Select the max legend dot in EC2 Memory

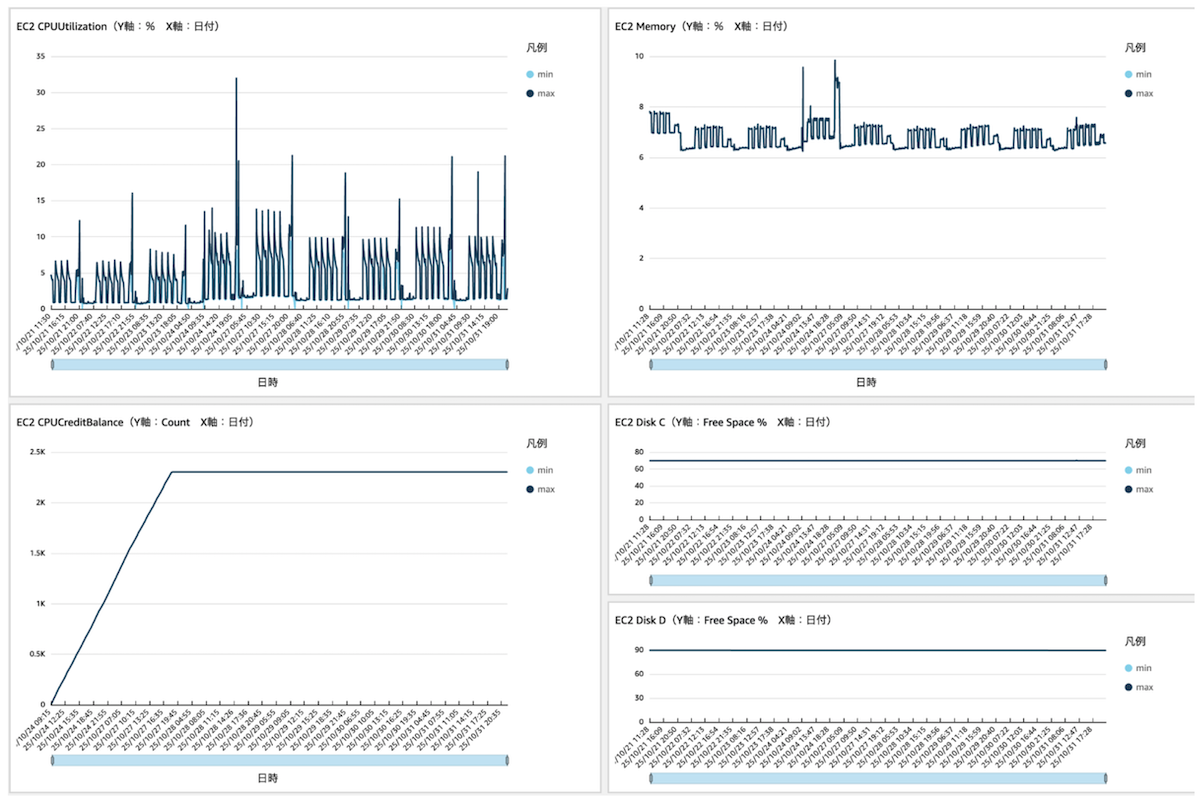[x=1128, y=93]
